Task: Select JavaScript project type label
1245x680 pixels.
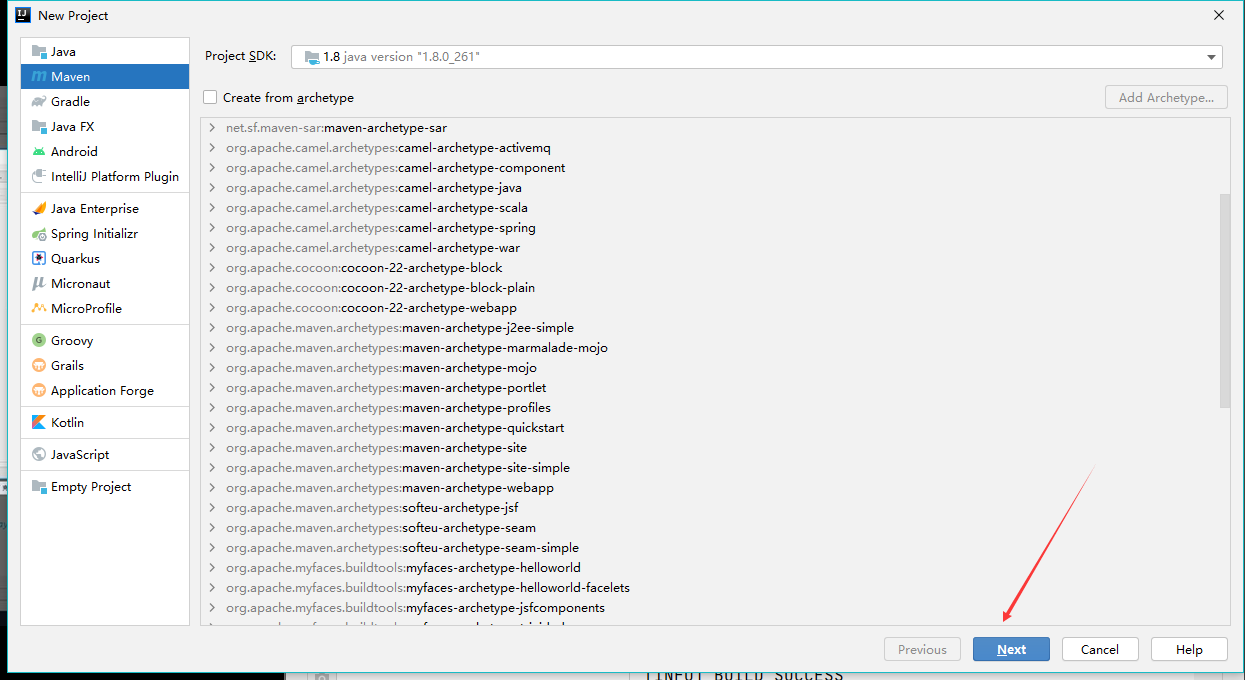Action: 80,454
